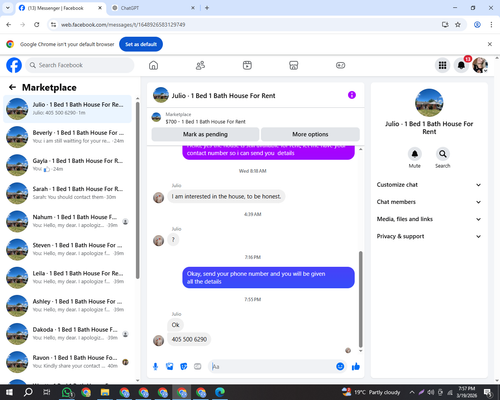The width and height of the screenshot is (500, 400).
Task: Search in conversation magnifier icon
Action: [x=443, y=154]
